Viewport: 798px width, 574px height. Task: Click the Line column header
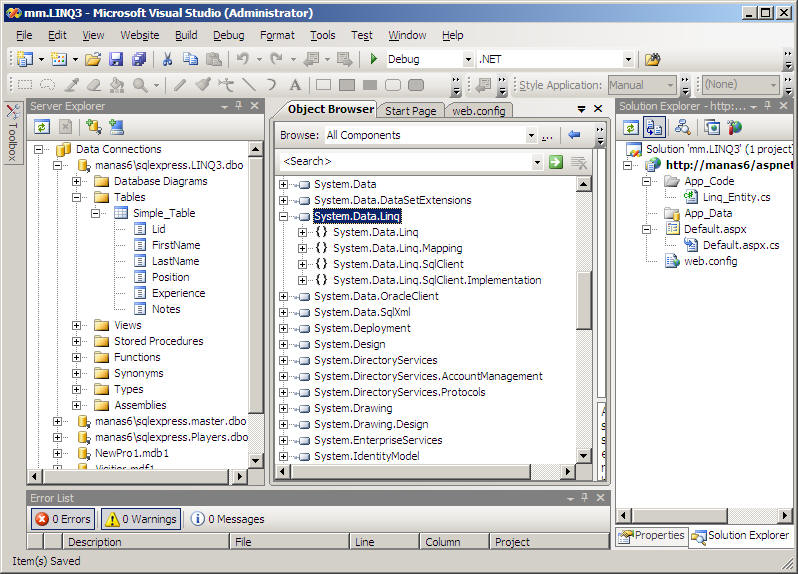(385, 542)
